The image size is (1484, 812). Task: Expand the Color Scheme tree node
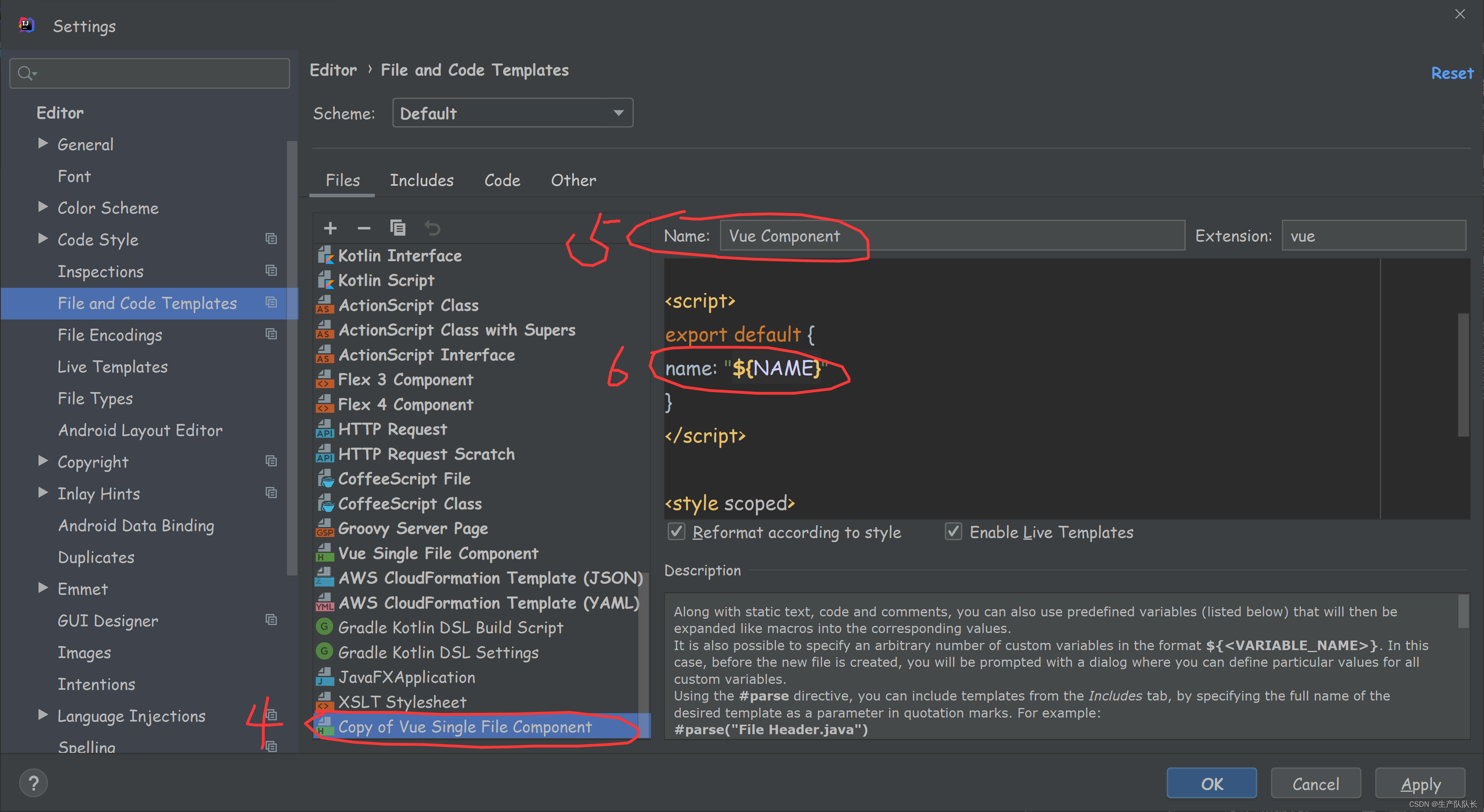pyautogui.click(x=42, y=207)
